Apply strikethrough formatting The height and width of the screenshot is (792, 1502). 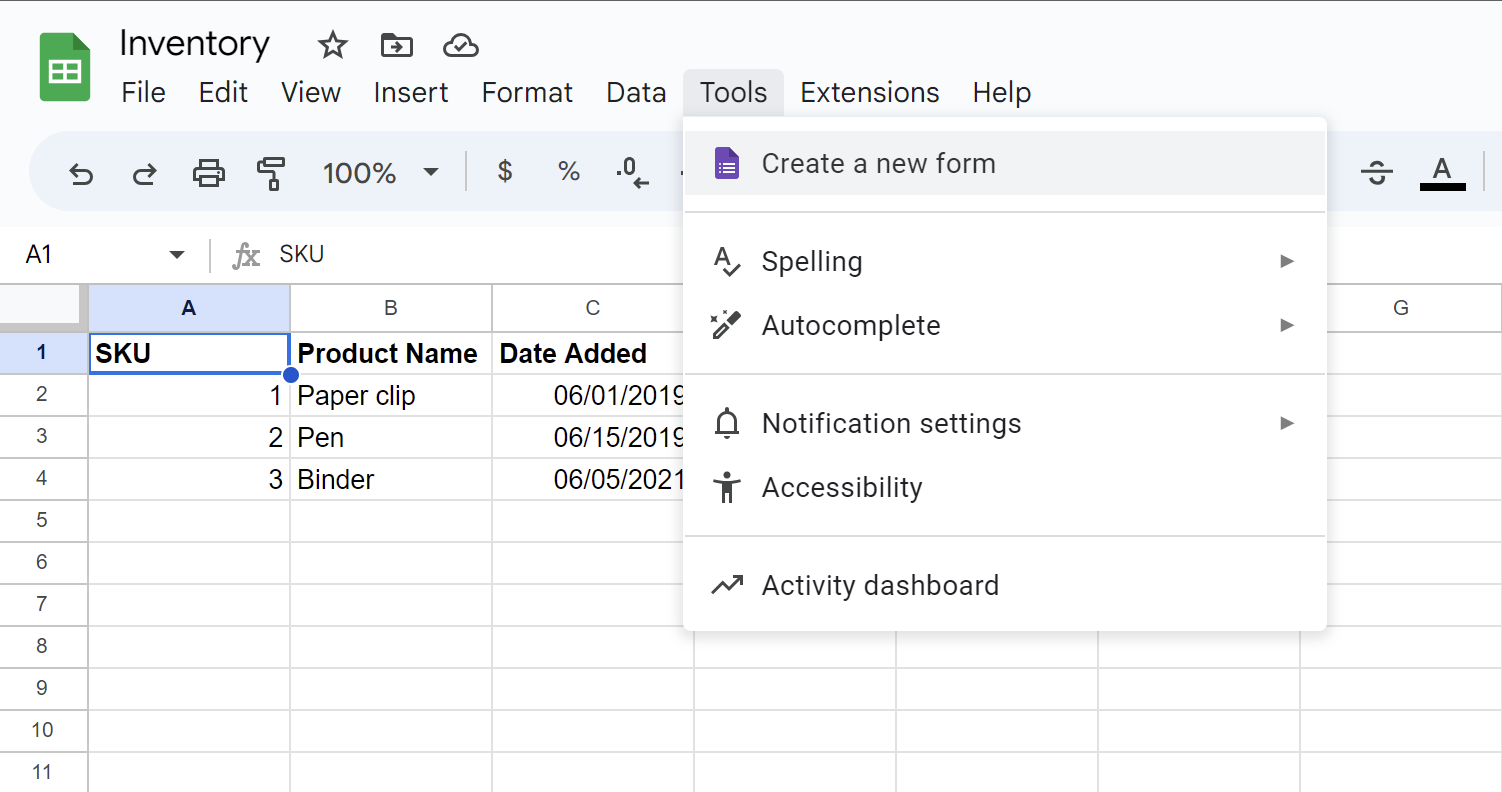pos(1377,172)
